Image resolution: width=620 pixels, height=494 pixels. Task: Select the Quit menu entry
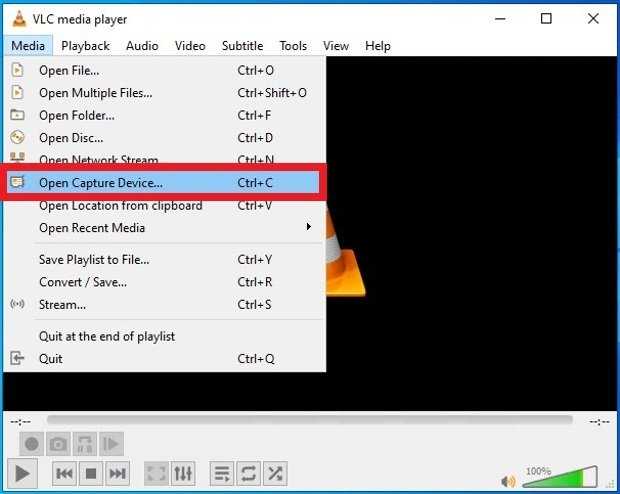click(x=164, y=359)
